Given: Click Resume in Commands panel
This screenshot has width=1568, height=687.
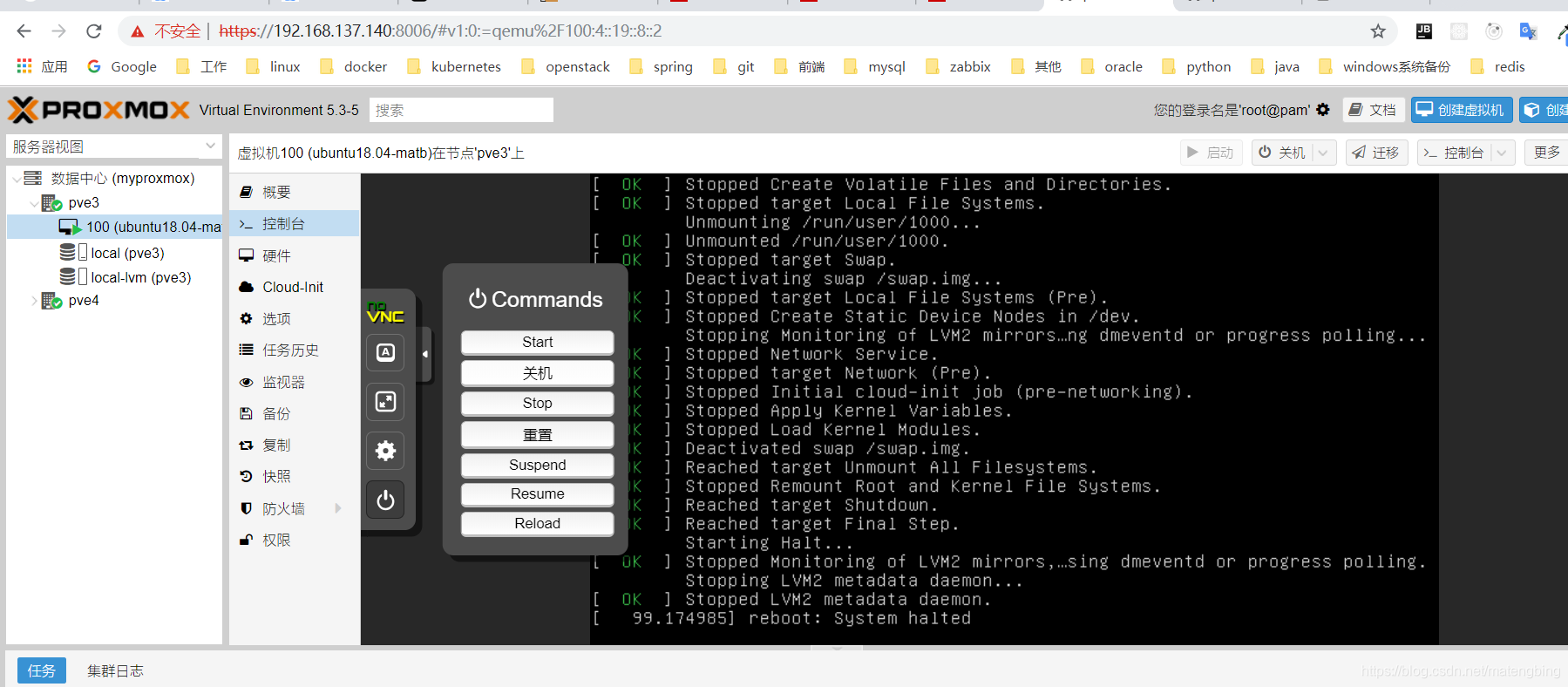Looking at the screenshot, I should click(x=537, y=493).
